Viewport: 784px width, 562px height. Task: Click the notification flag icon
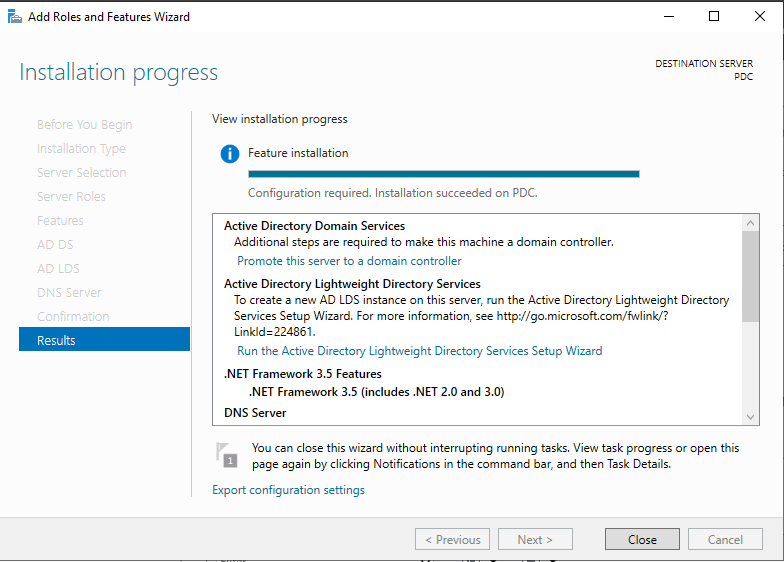pyautogui.click(x=227, y=455)
